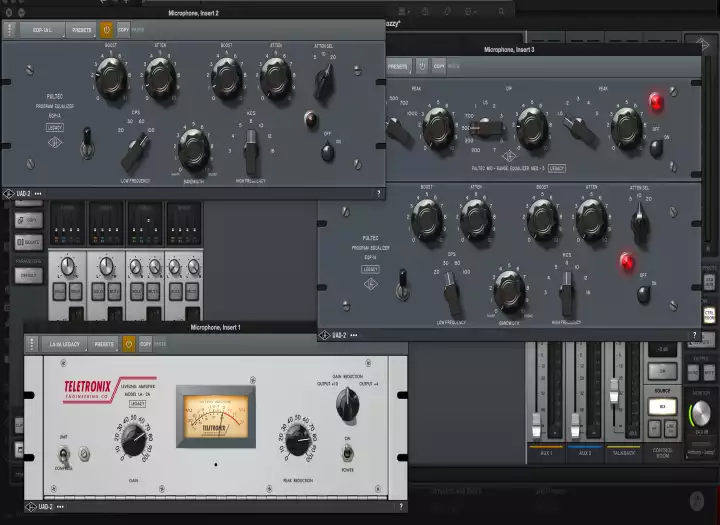This screenshot has width=720, height=525.
Task: Open help question mark in Insert 2 window
Action: (379, 194)
